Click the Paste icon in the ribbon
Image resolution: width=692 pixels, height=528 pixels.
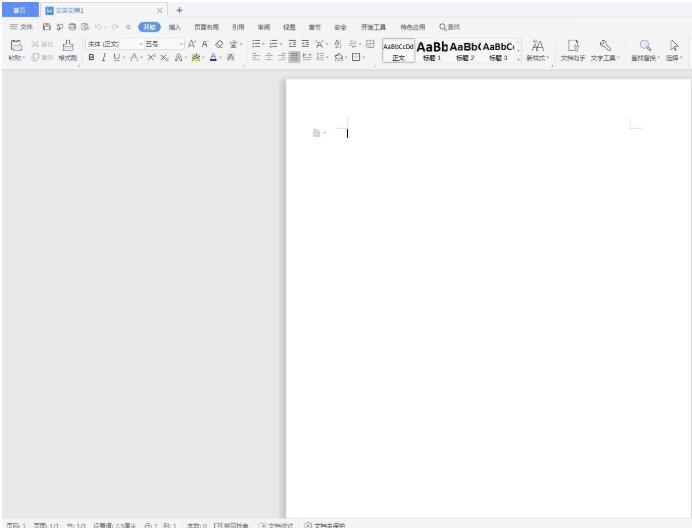pos(15,46)
